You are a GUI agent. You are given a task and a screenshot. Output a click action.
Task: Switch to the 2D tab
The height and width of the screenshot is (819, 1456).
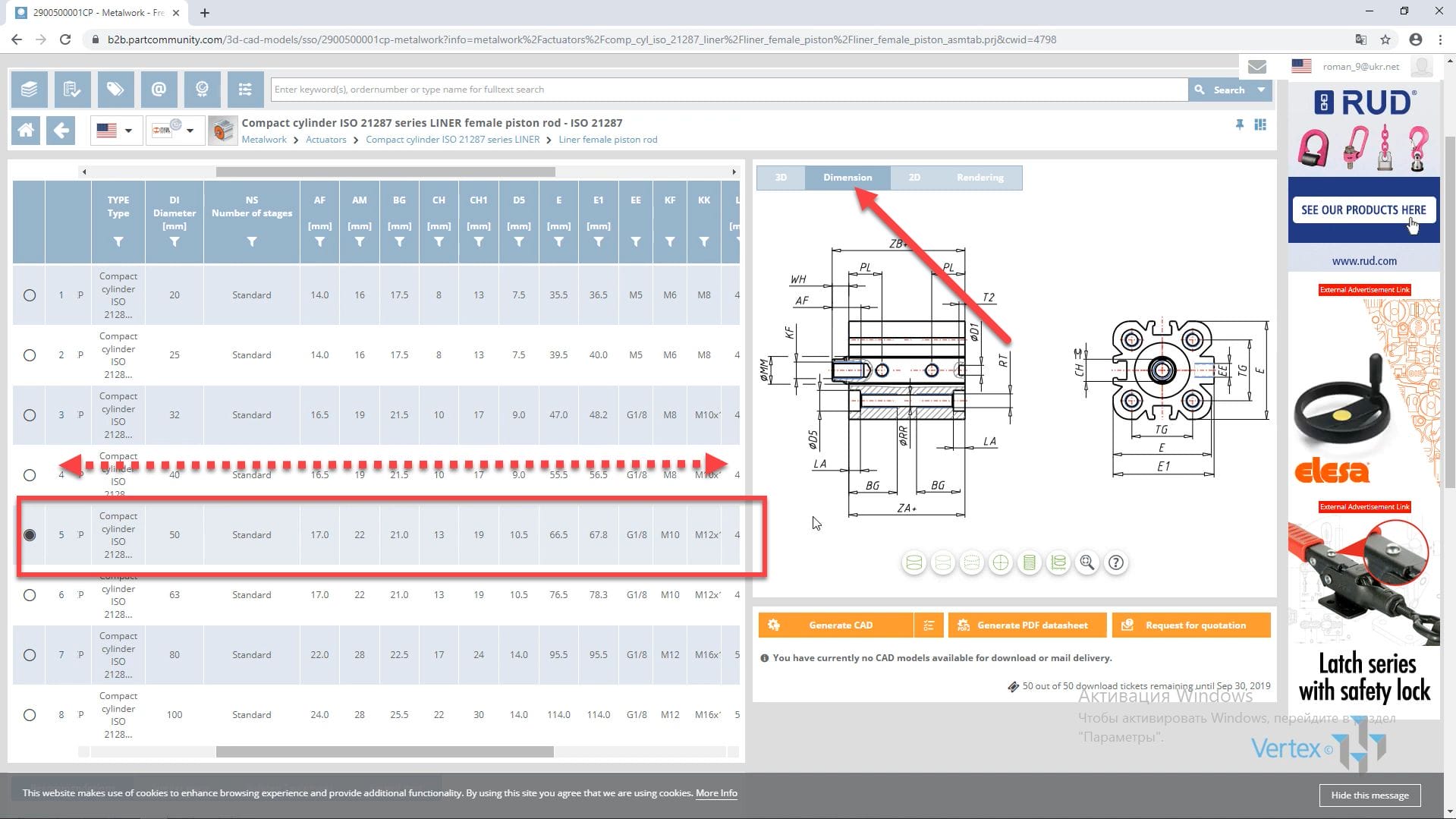click(x=914, y=178)
